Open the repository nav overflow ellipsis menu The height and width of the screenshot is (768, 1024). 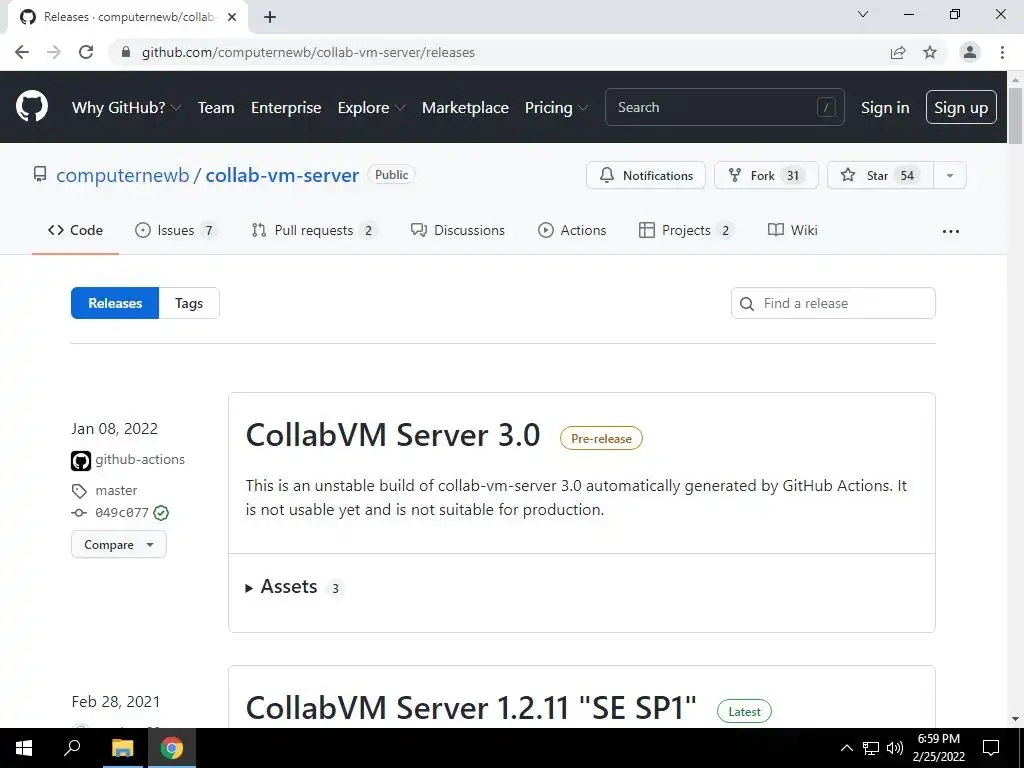(x=951, y=231)
